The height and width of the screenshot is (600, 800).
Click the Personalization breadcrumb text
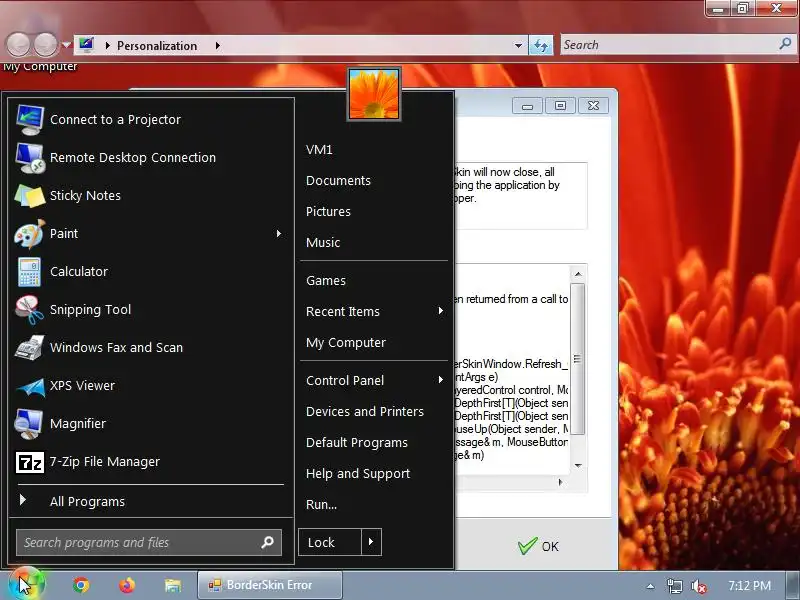[x=157, y=45]
